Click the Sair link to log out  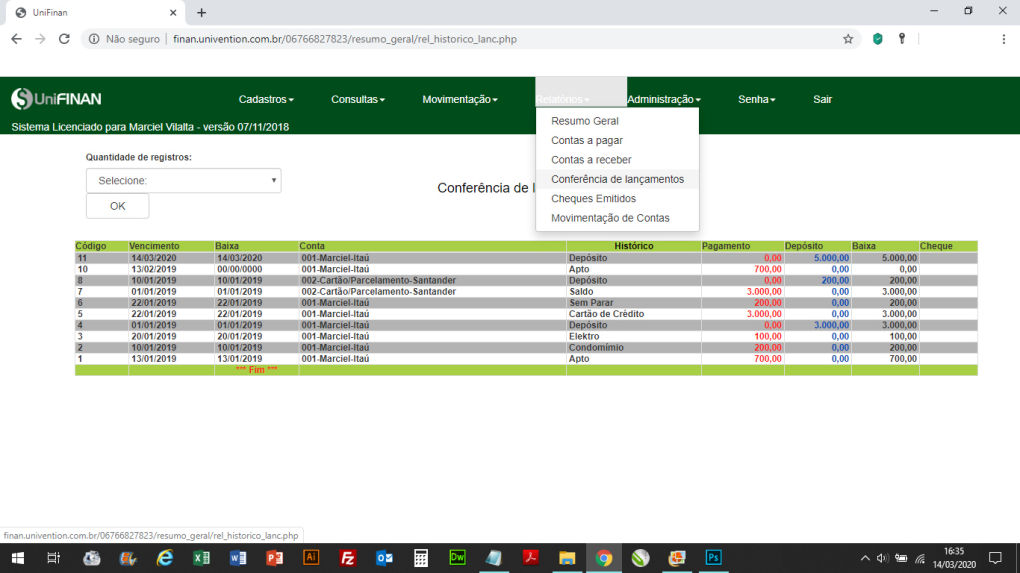(x=822, y=100)
